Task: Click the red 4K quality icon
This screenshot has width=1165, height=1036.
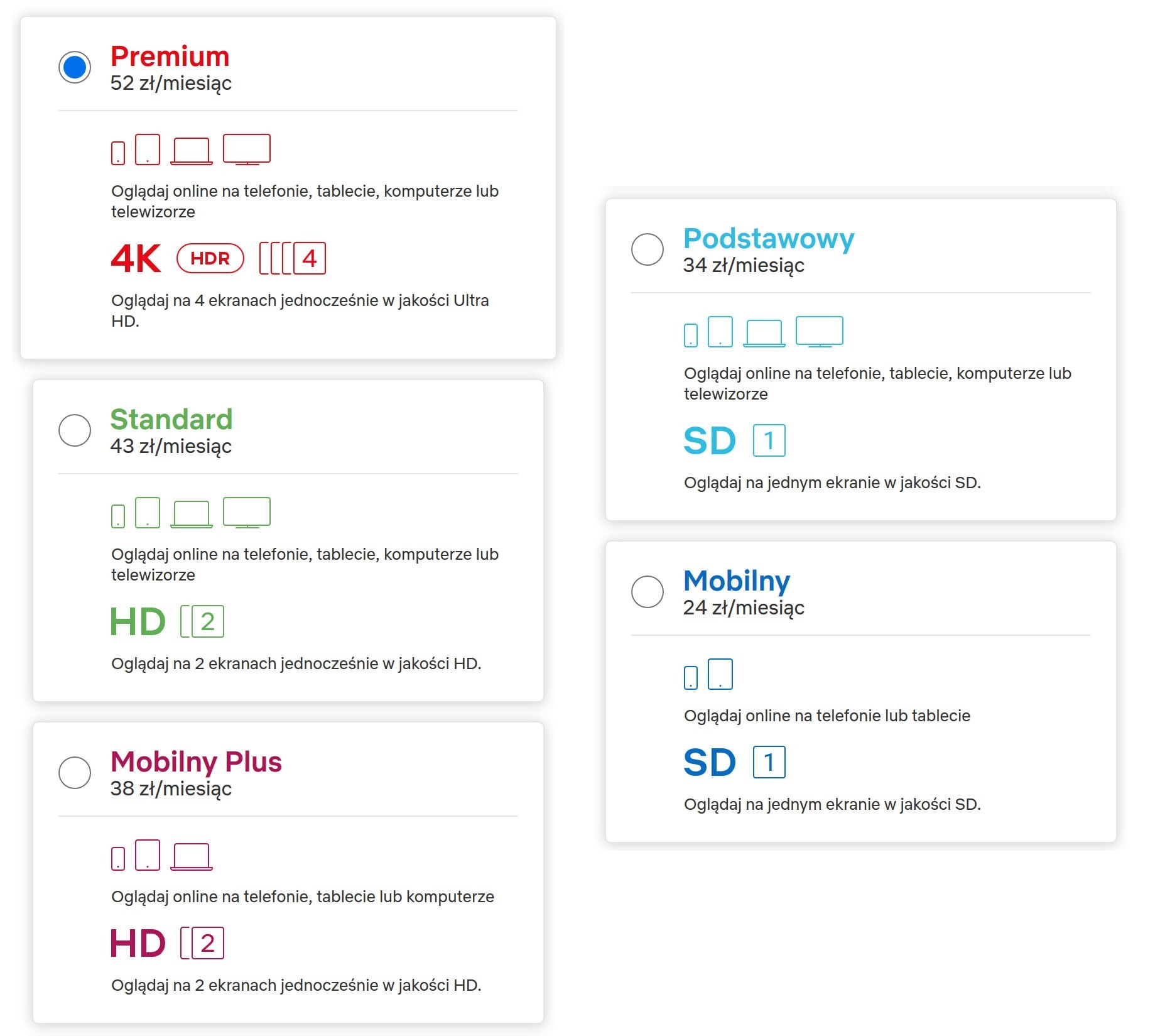Action: pos(136,258)
